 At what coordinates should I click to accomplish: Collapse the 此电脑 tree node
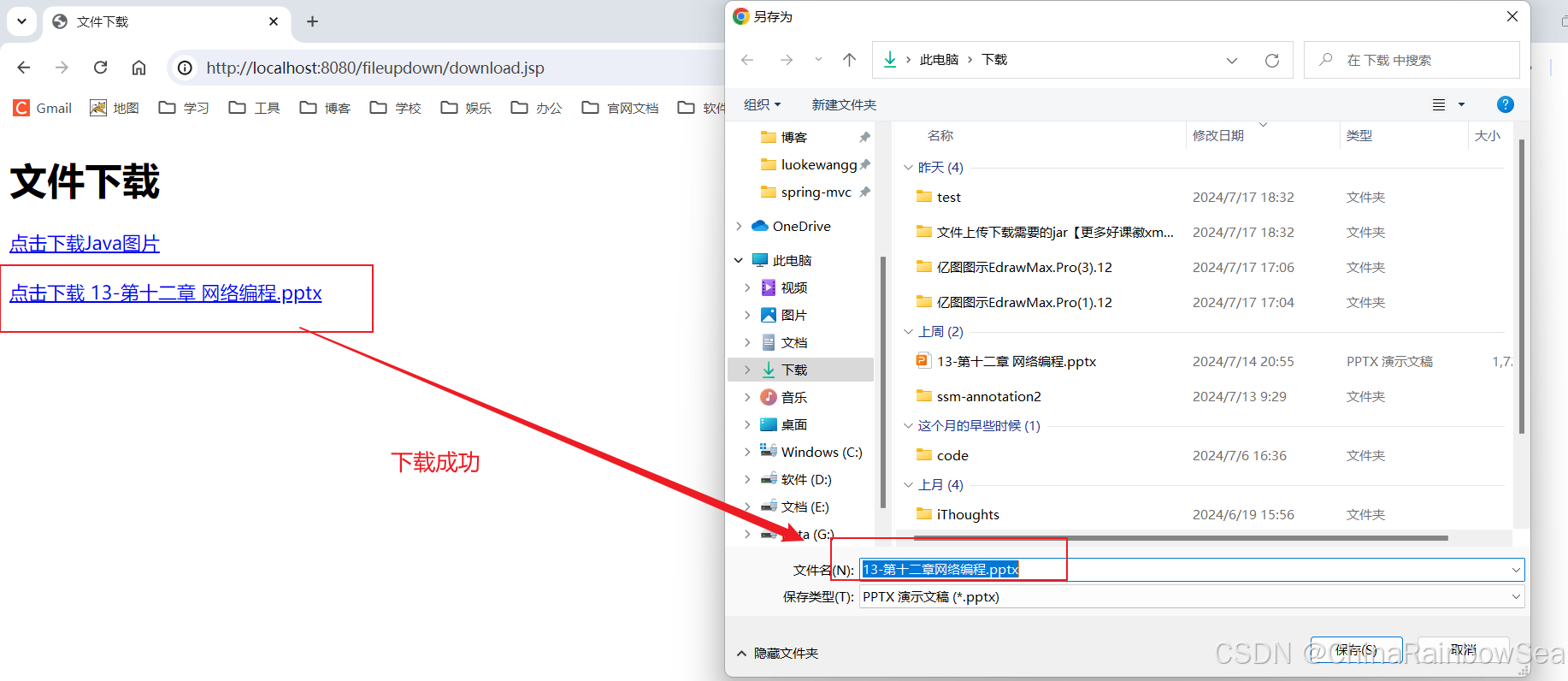[739, 260]
